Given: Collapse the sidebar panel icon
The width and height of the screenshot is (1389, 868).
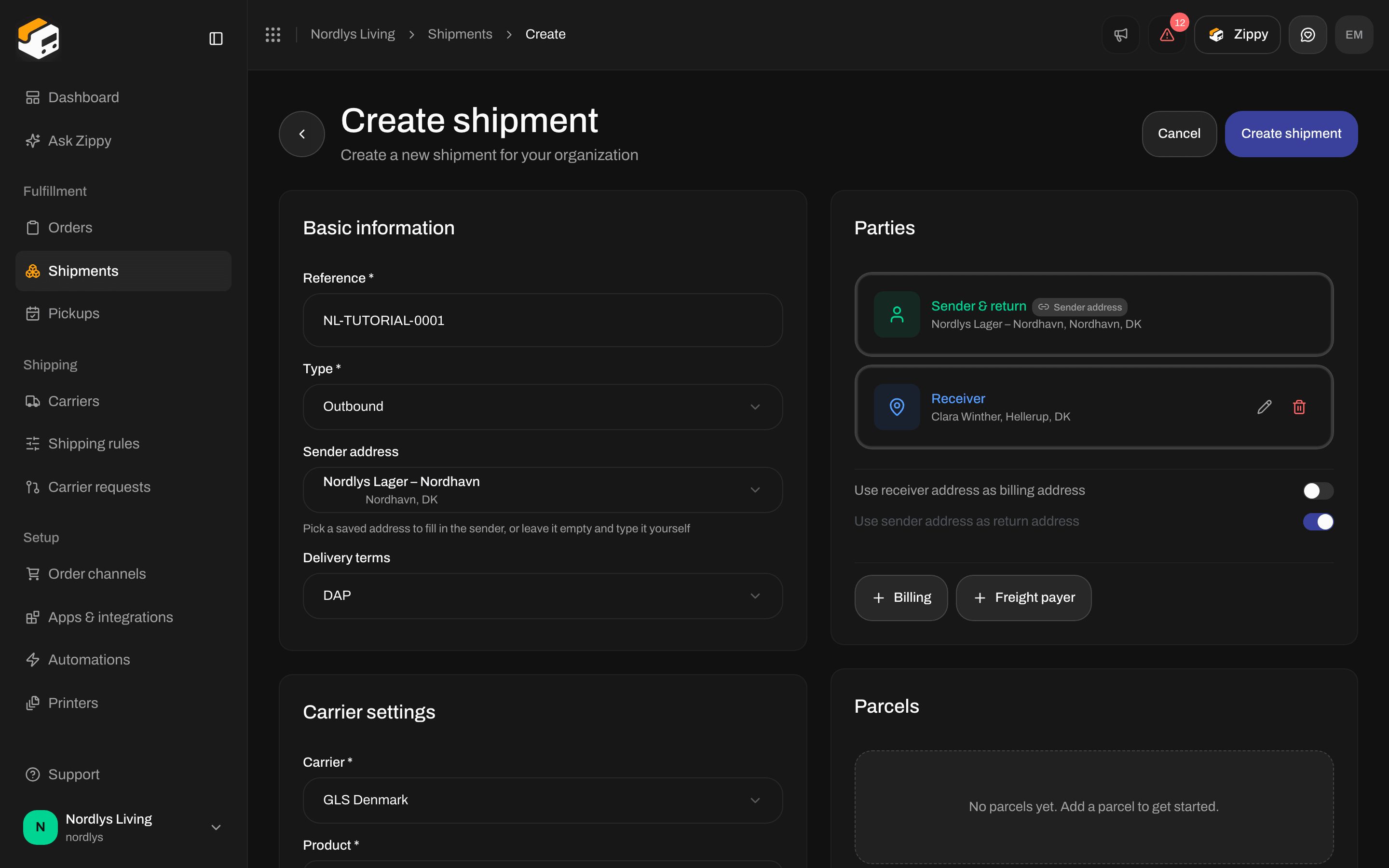Looking at the screenshot, I should tap(216, 39).
